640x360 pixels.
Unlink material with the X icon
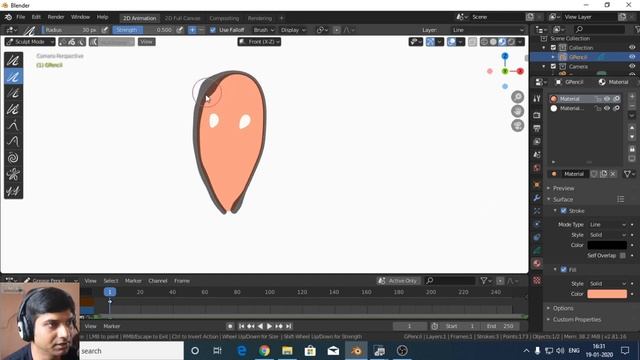point(613,174)
